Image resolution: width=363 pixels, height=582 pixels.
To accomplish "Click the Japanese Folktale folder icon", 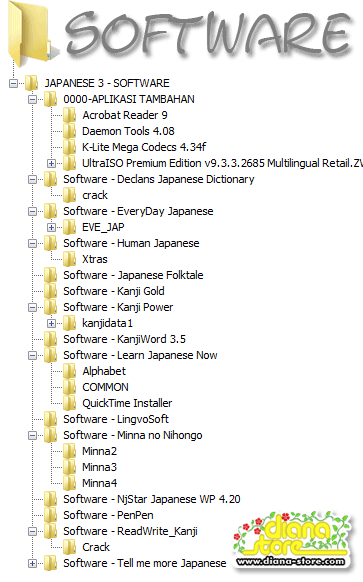I will [50, 275].
